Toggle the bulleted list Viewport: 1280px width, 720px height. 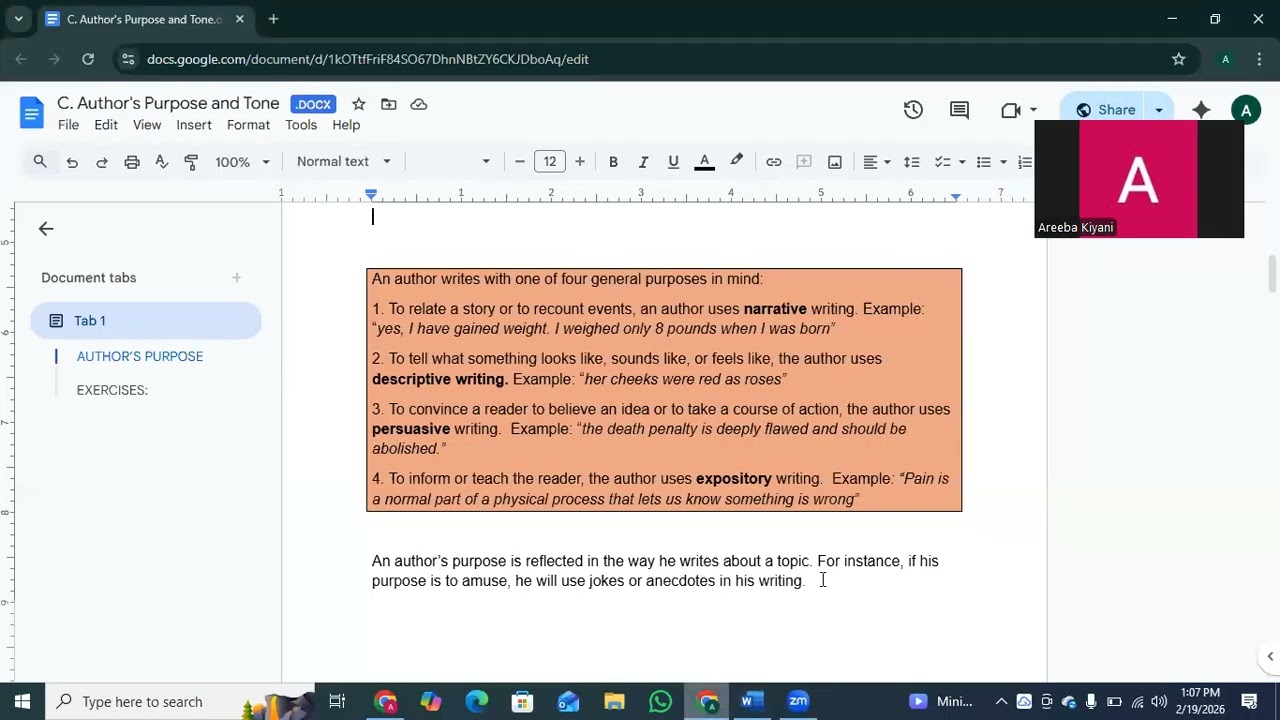pos(984,162)
